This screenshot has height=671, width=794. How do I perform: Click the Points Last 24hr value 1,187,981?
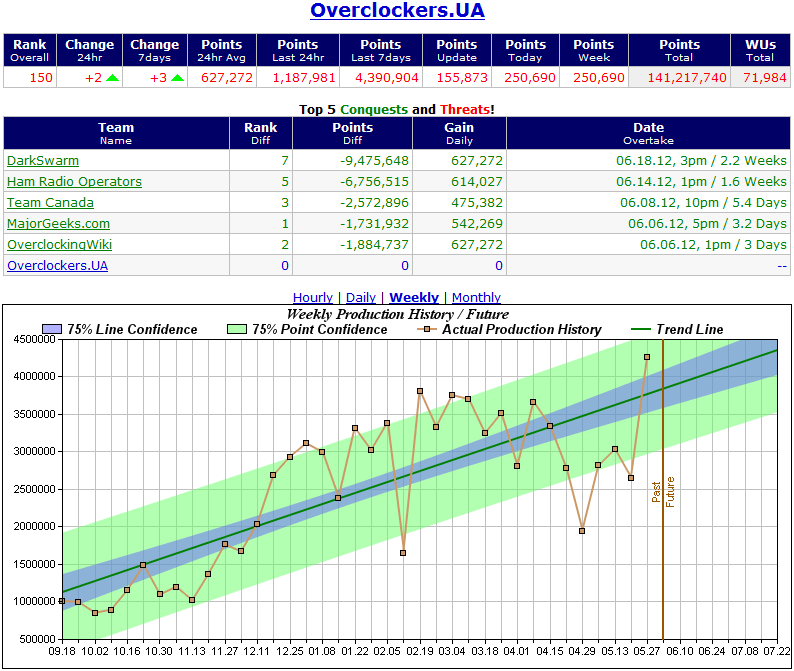click(x=304, y=77)
